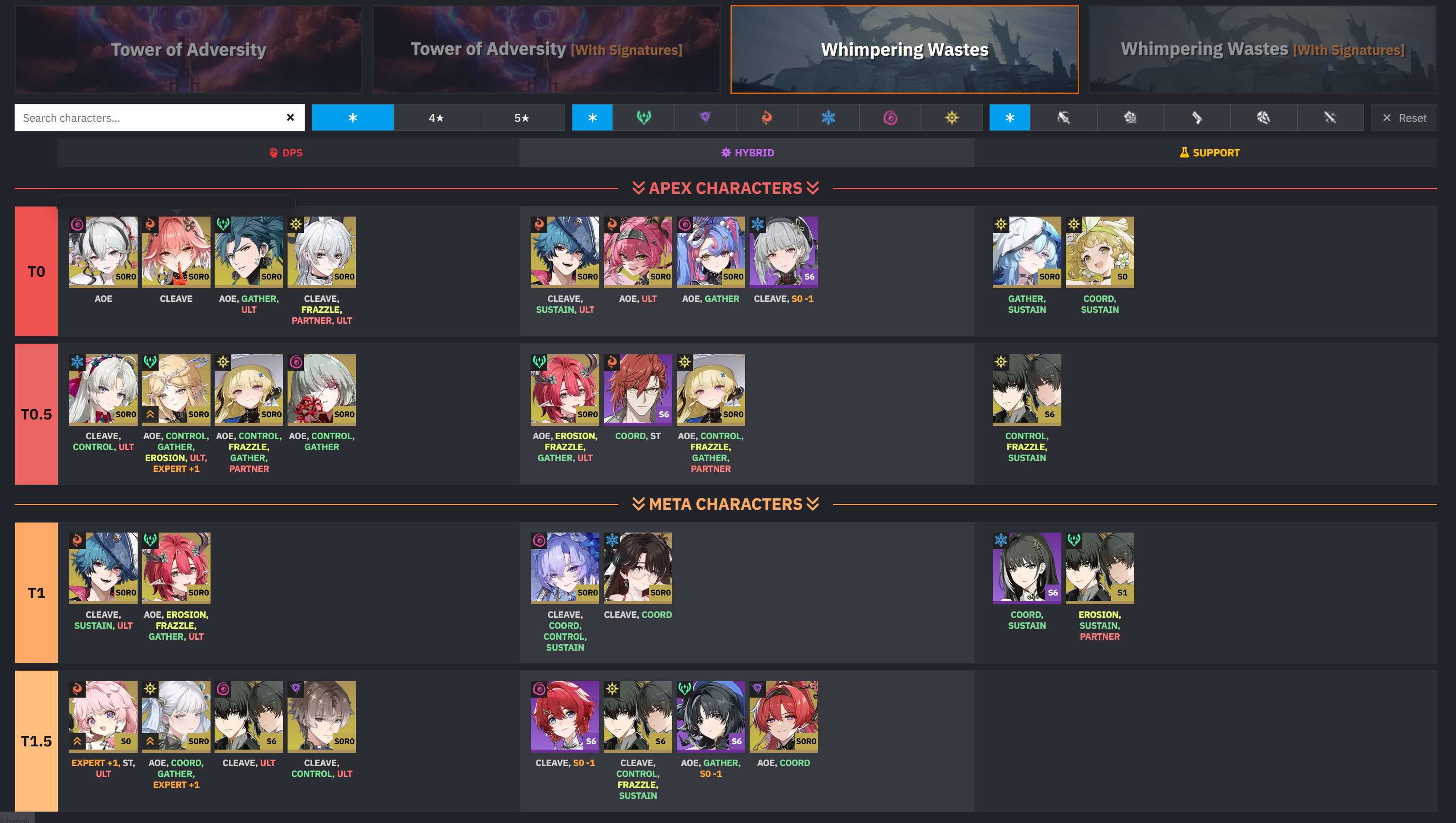The height and width of the screenshot is (823, 1456).
Task: Filter by Havoc spiral element icon
Action: pos(890,118)
